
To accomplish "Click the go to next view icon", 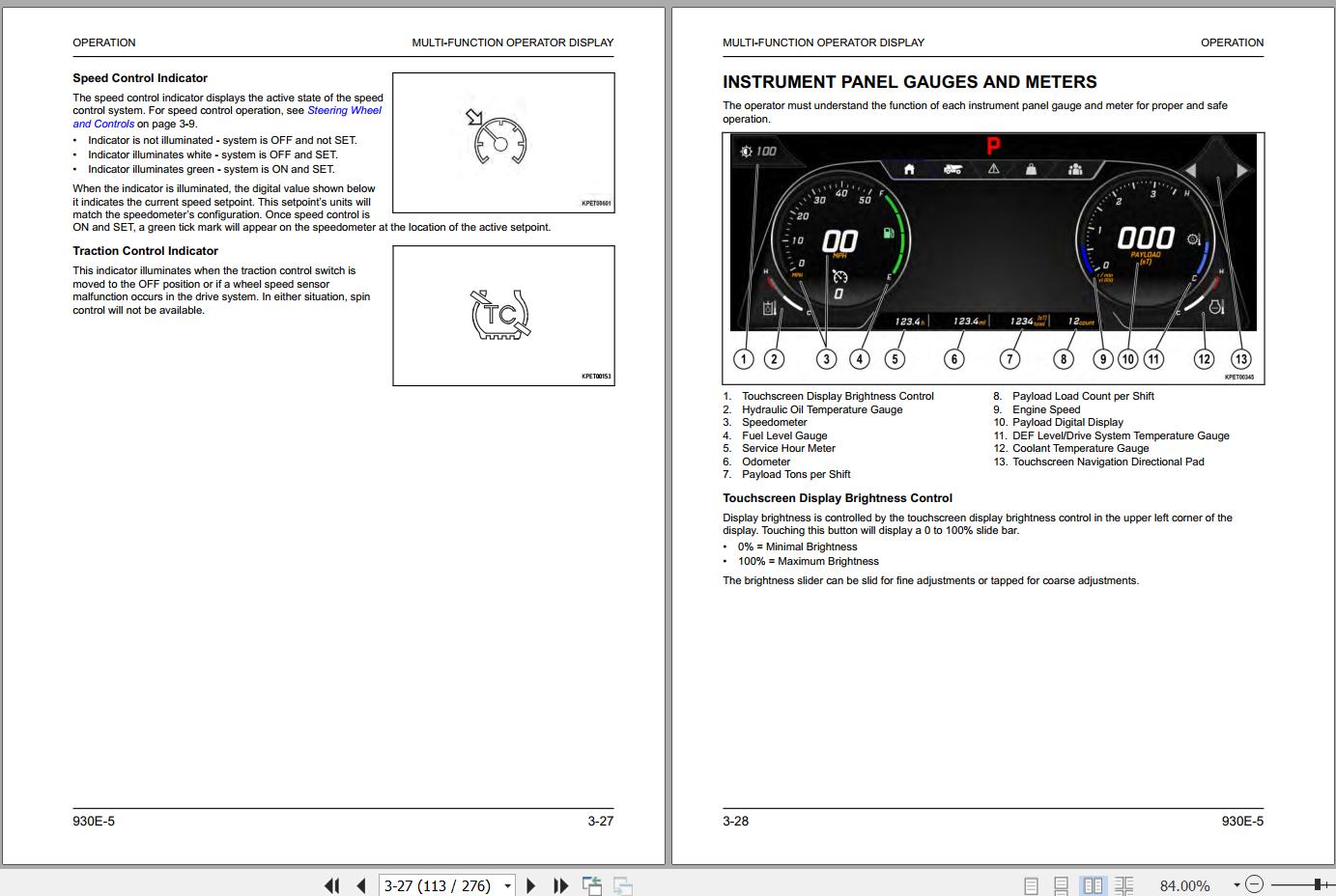I will pos(623,885).
